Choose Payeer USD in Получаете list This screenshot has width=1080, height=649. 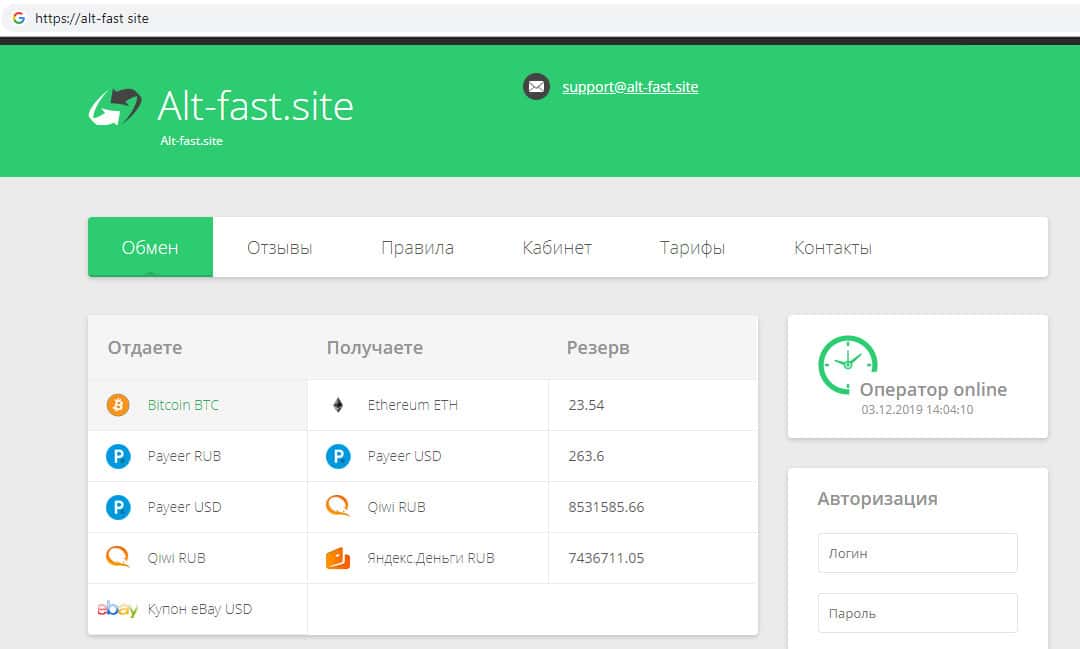tap(404, 456)
